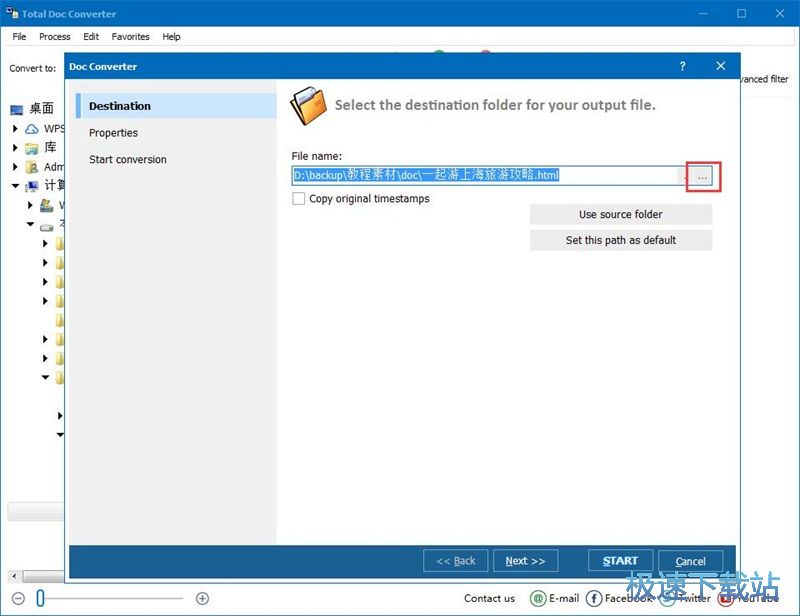Screen dimensions: 800x616
Task: Expand the 库 library tree node
Action: [x=15, y=148]
